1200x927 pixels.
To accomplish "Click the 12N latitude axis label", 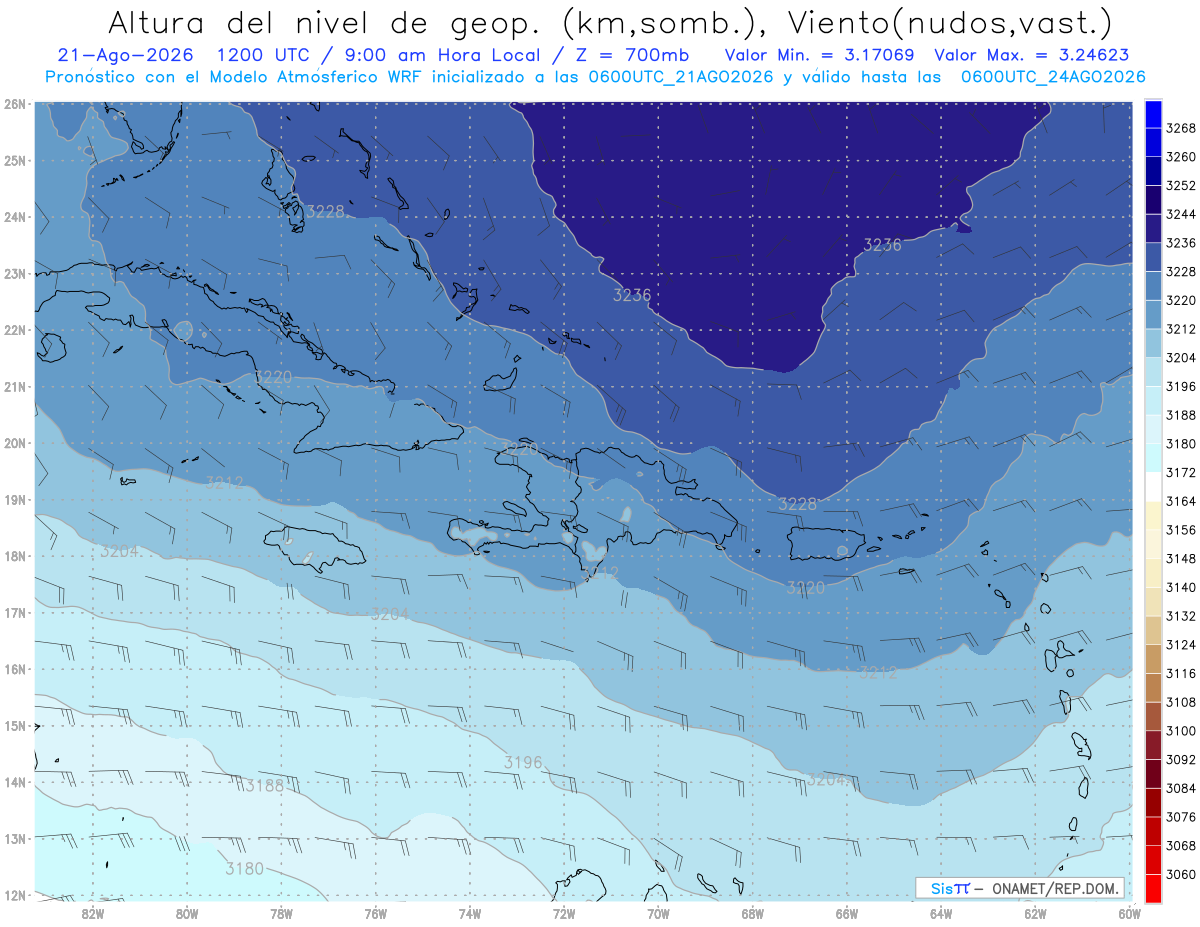I will 14,895.
